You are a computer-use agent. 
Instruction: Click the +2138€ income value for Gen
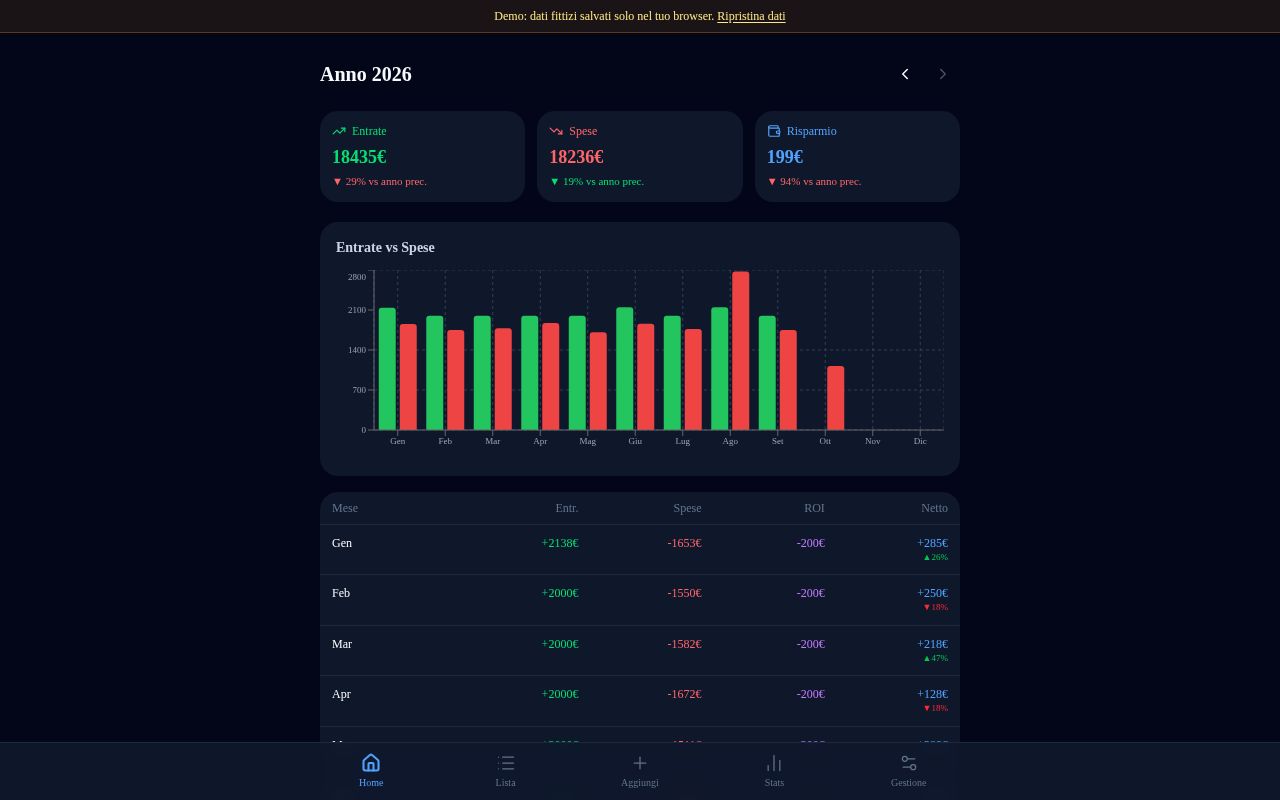point(560,543)
